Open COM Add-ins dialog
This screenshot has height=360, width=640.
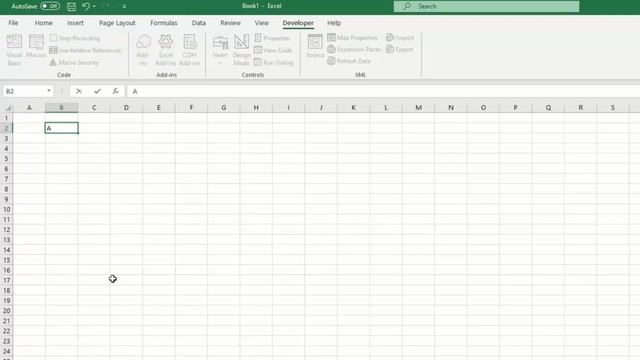click(x=189, y=50)
